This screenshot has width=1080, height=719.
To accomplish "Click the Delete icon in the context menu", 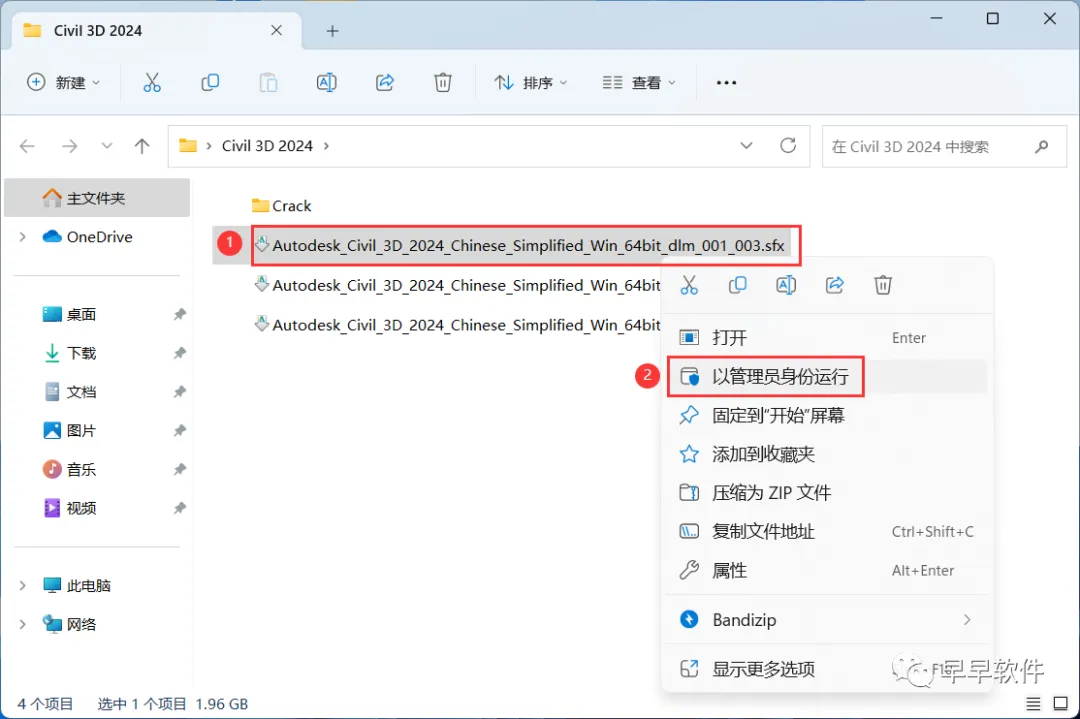I will 883,284.
